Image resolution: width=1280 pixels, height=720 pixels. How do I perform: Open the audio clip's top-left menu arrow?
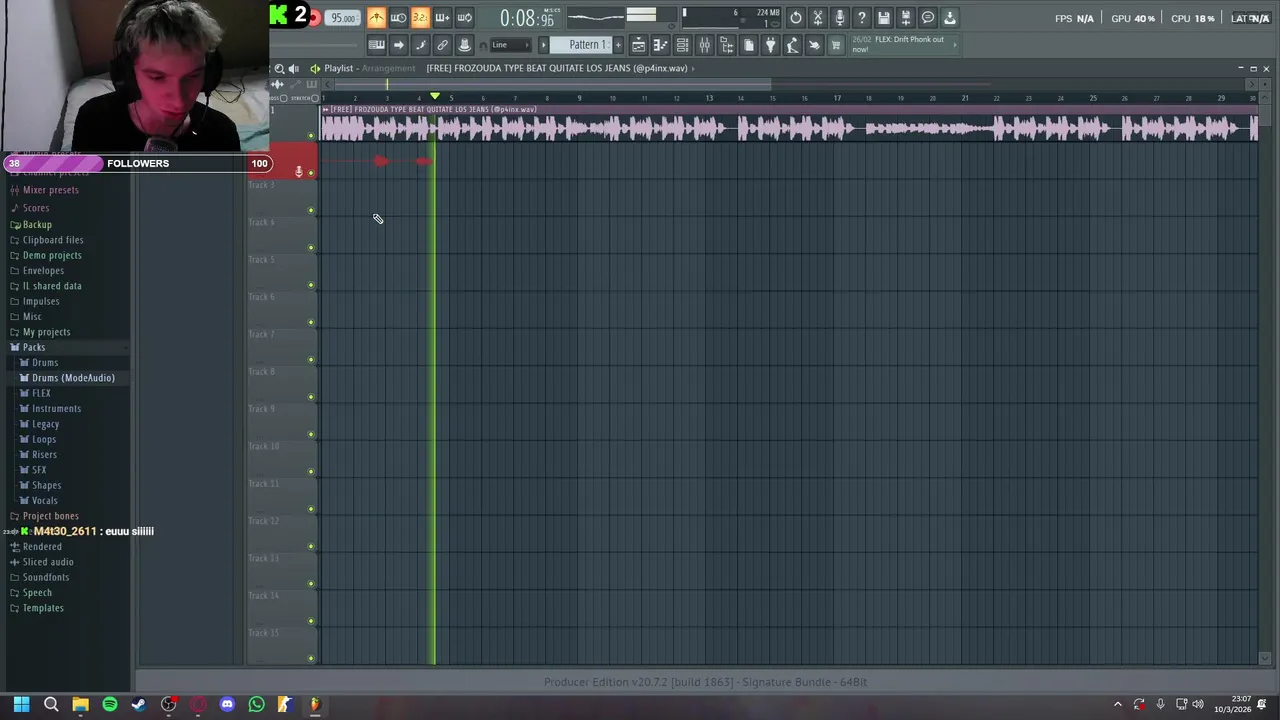click(x=325, y=109)
